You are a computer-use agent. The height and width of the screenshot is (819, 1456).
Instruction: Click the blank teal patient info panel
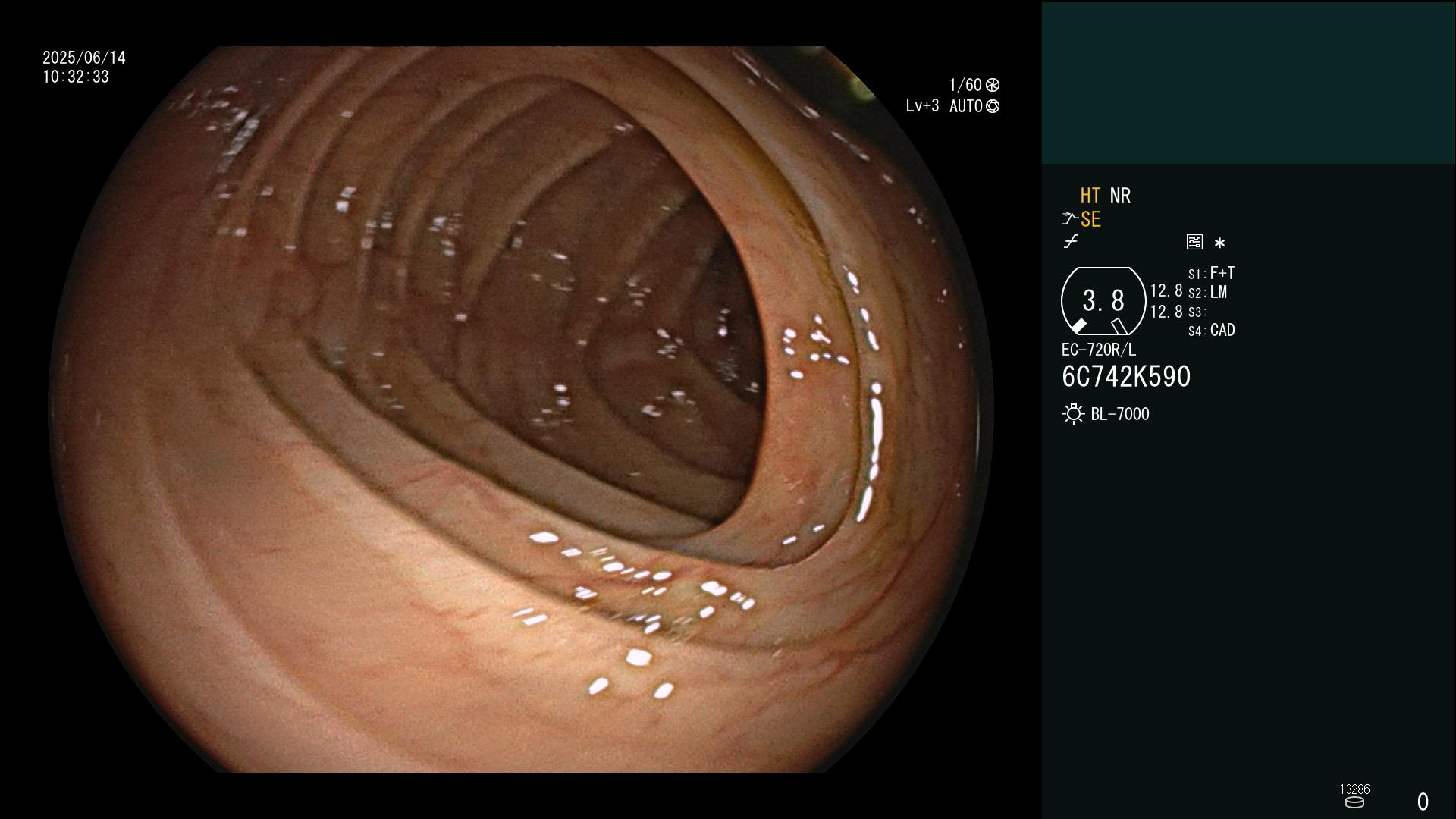(x=1248, y=82)
